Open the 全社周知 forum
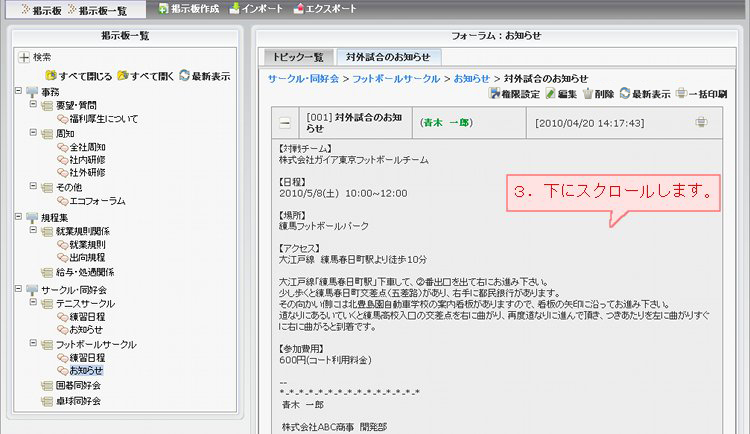750x434 pixels. click(x=88, y=147)
